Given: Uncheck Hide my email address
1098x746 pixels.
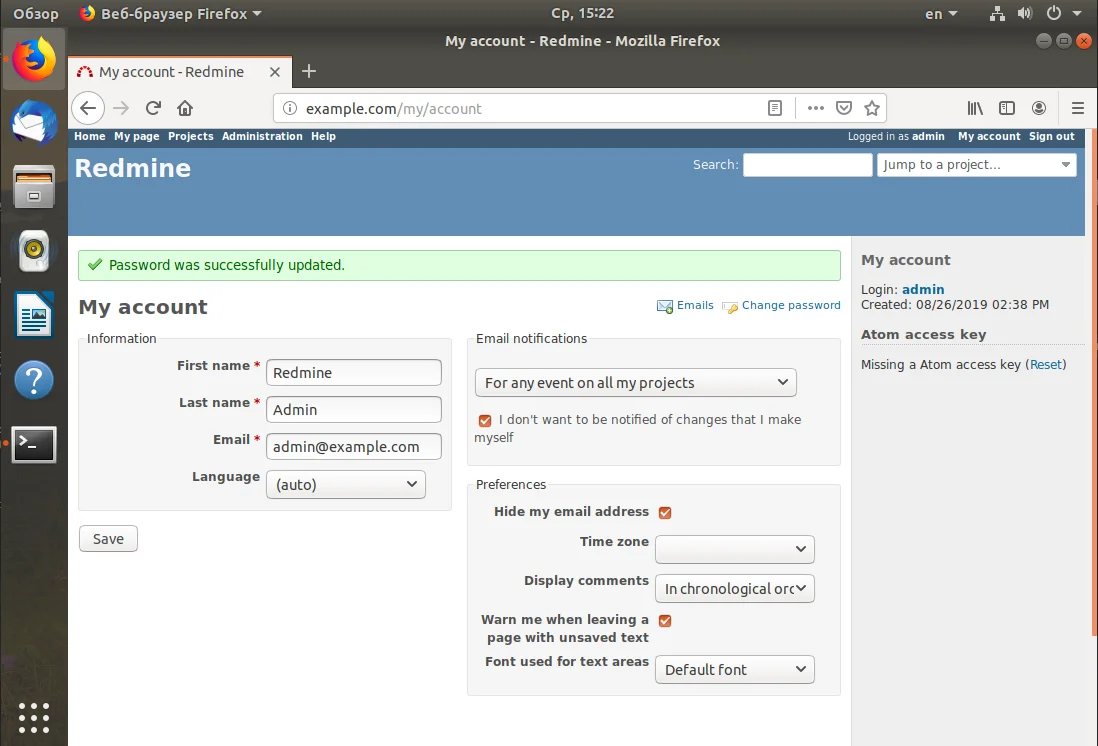Looking at the screenshot, I should pos(665,513).
